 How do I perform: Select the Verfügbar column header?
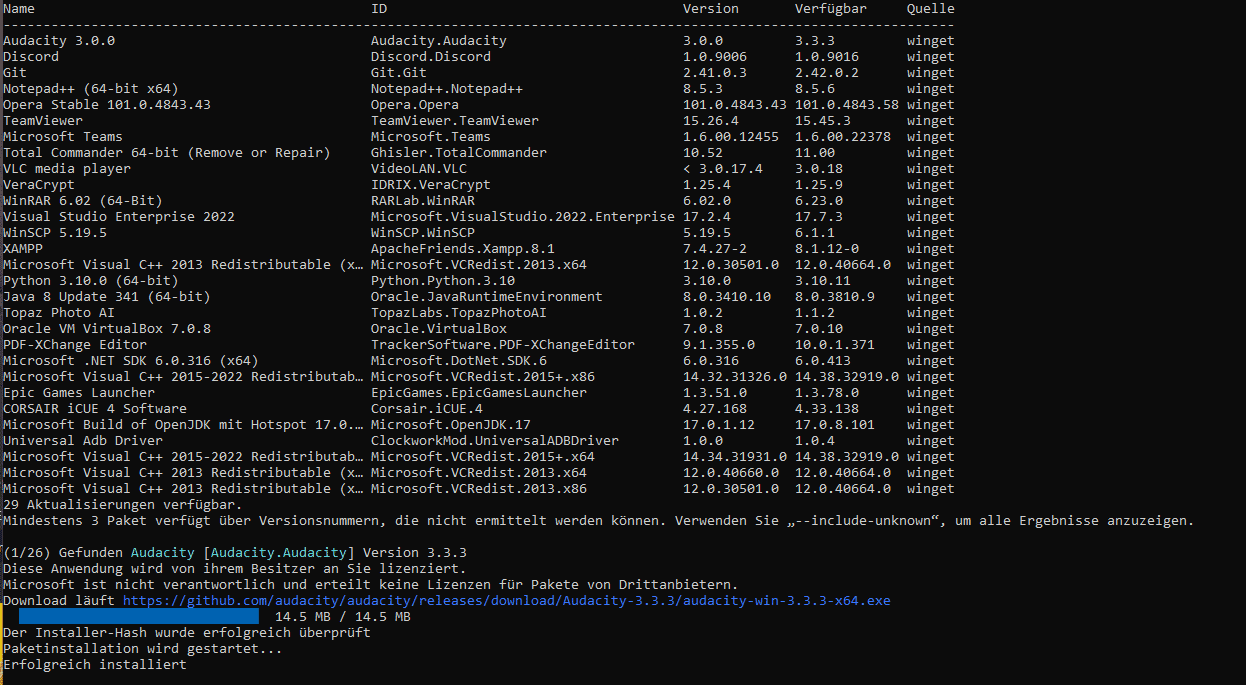[830, 9]
